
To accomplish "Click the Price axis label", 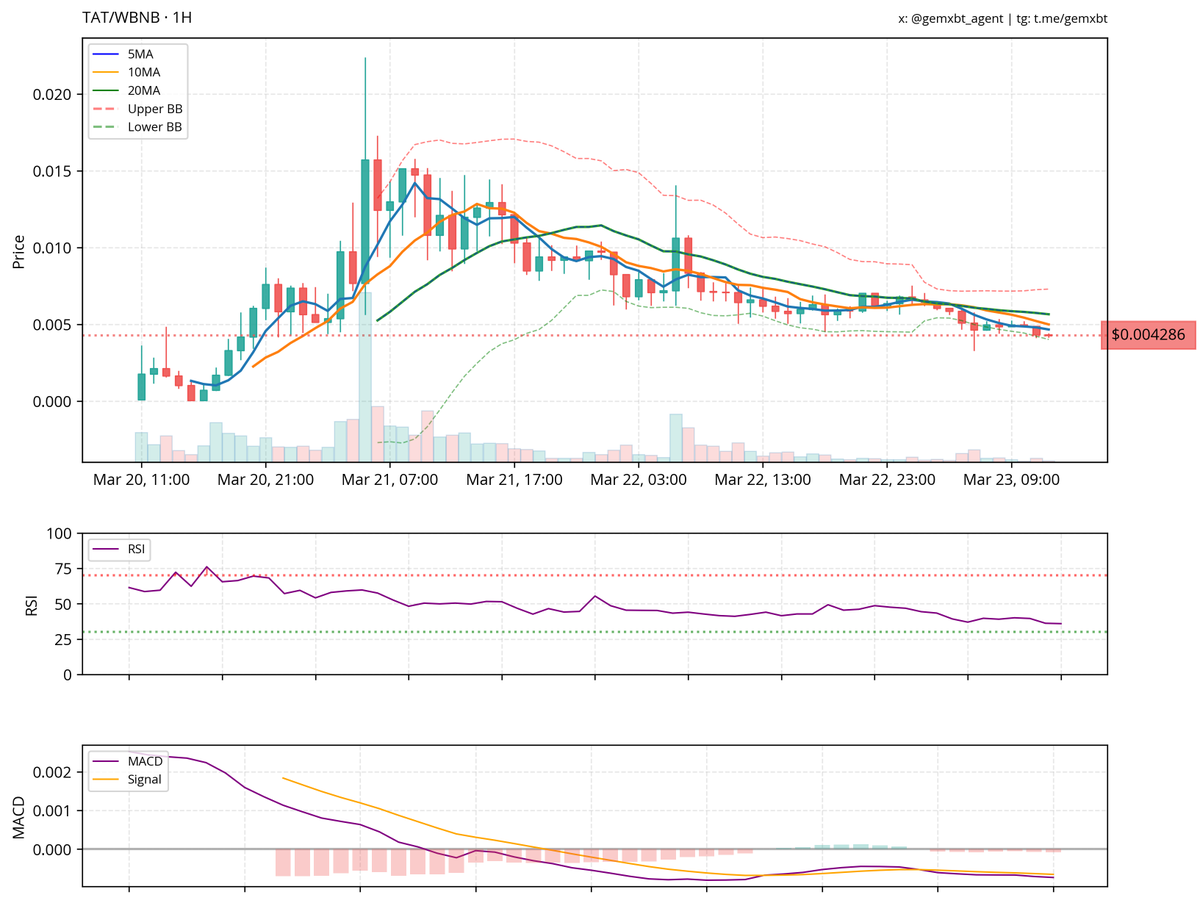I will click(18, 250).
